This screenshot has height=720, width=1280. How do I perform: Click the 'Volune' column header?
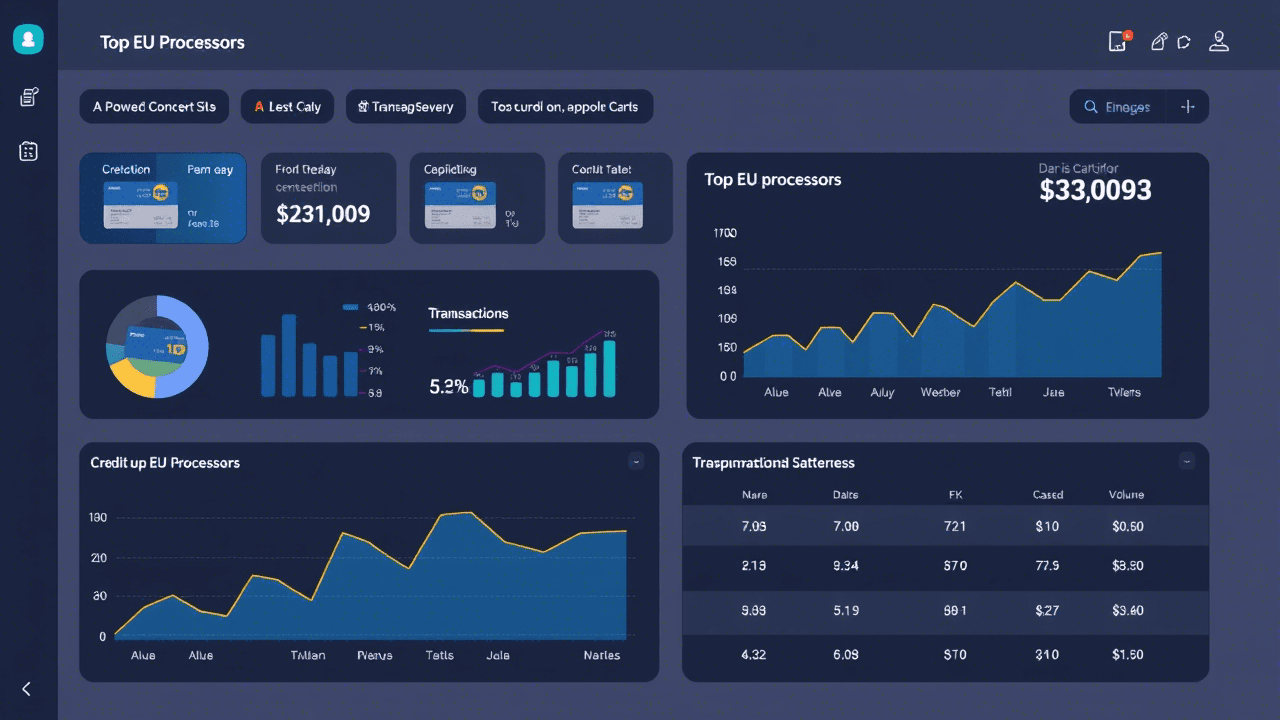1126,495
